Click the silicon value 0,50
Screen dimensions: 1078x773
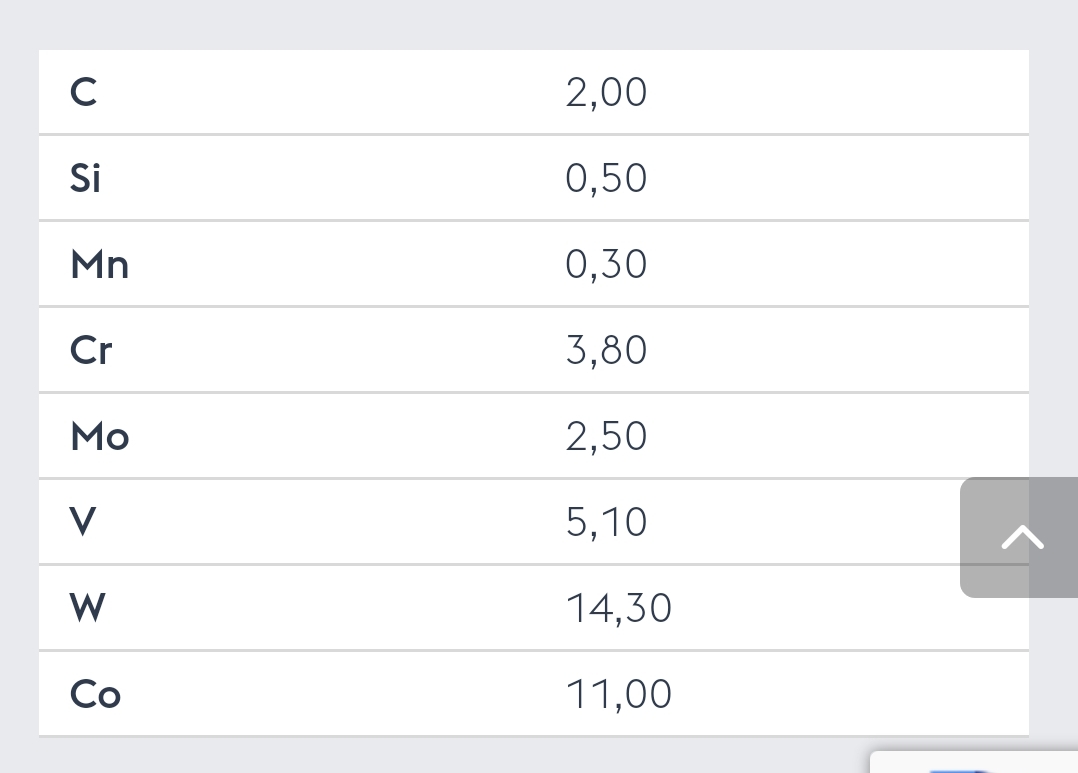tap(606, 178)
